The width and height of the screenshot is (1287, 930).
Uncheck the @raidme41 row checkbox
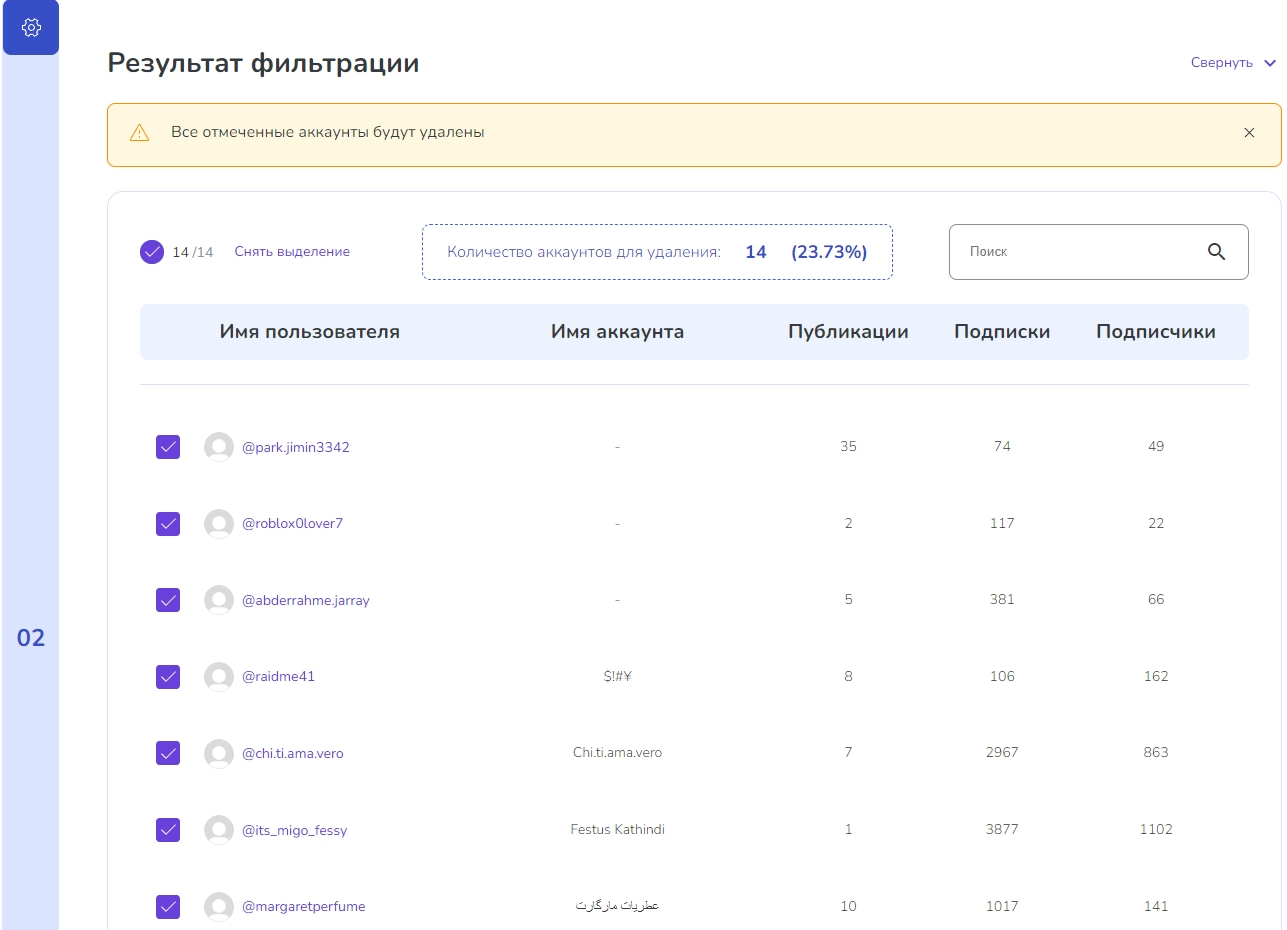click(x=168, y=677)
